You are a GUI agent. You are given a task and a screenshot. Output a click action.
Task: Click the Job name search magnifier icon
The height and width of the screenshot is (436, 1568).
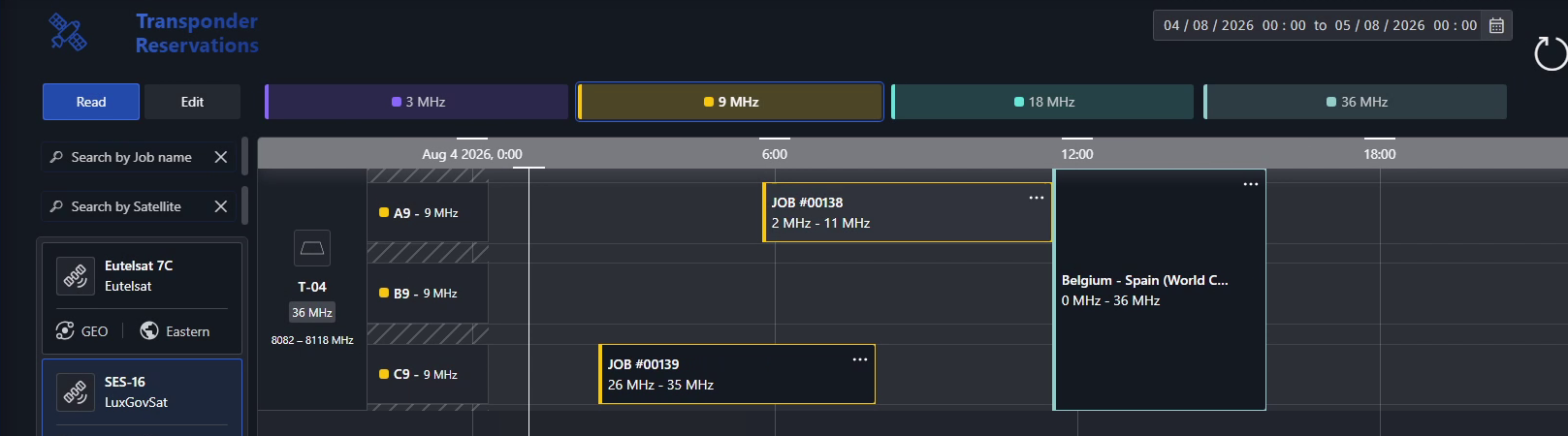[56, 157]
